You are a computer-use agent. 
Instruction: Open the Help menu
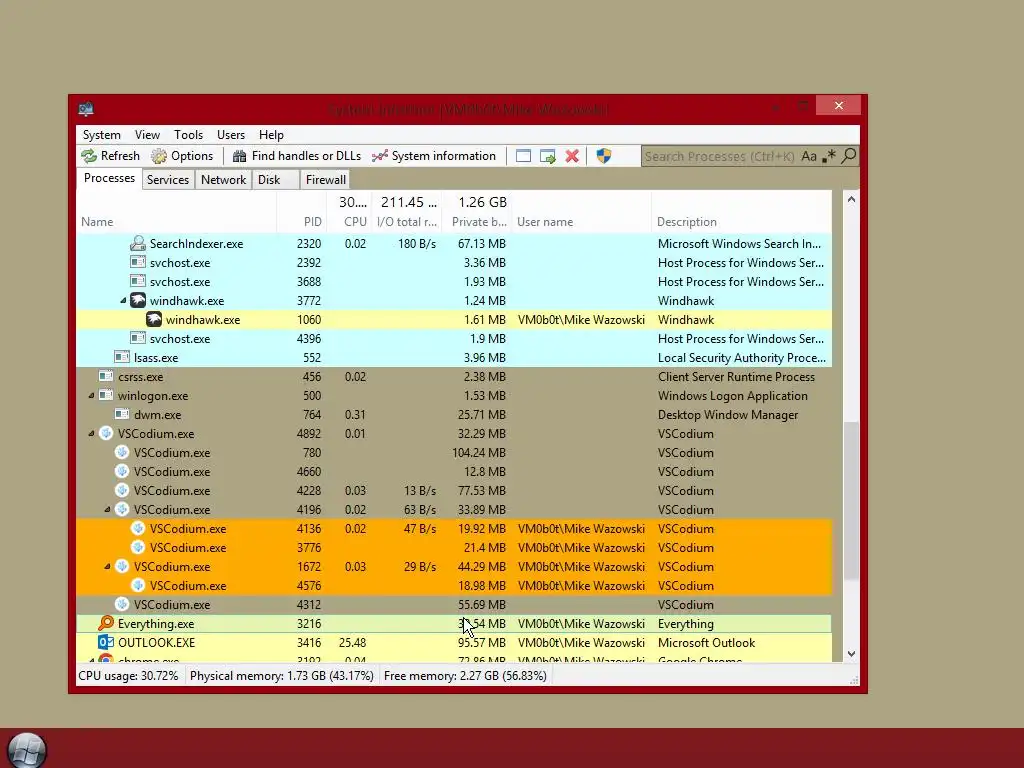tap(271, 135)
